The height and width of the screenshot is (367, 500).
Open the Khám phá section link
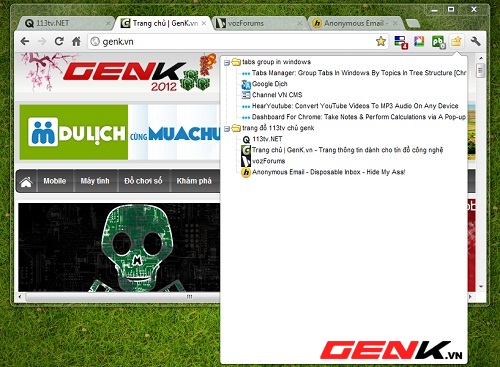[194, 181]
